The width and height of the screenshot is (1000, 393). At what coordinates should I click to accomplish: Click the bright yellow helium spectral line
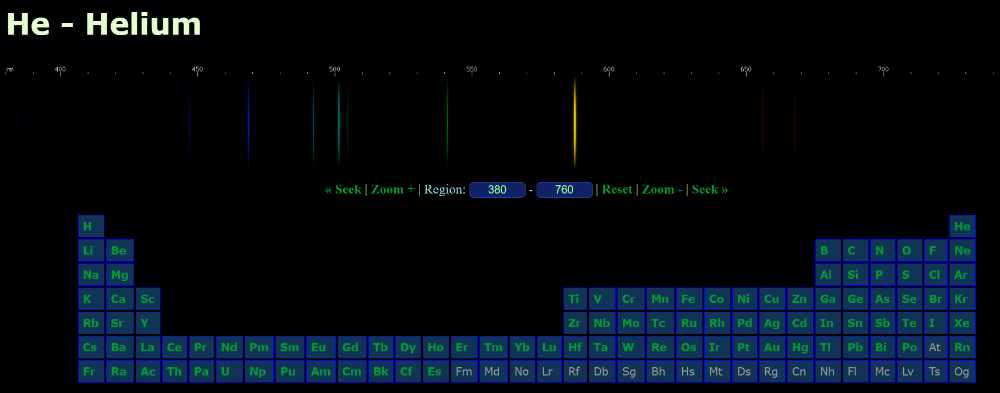pyautogui.click(x=575, y=121)
